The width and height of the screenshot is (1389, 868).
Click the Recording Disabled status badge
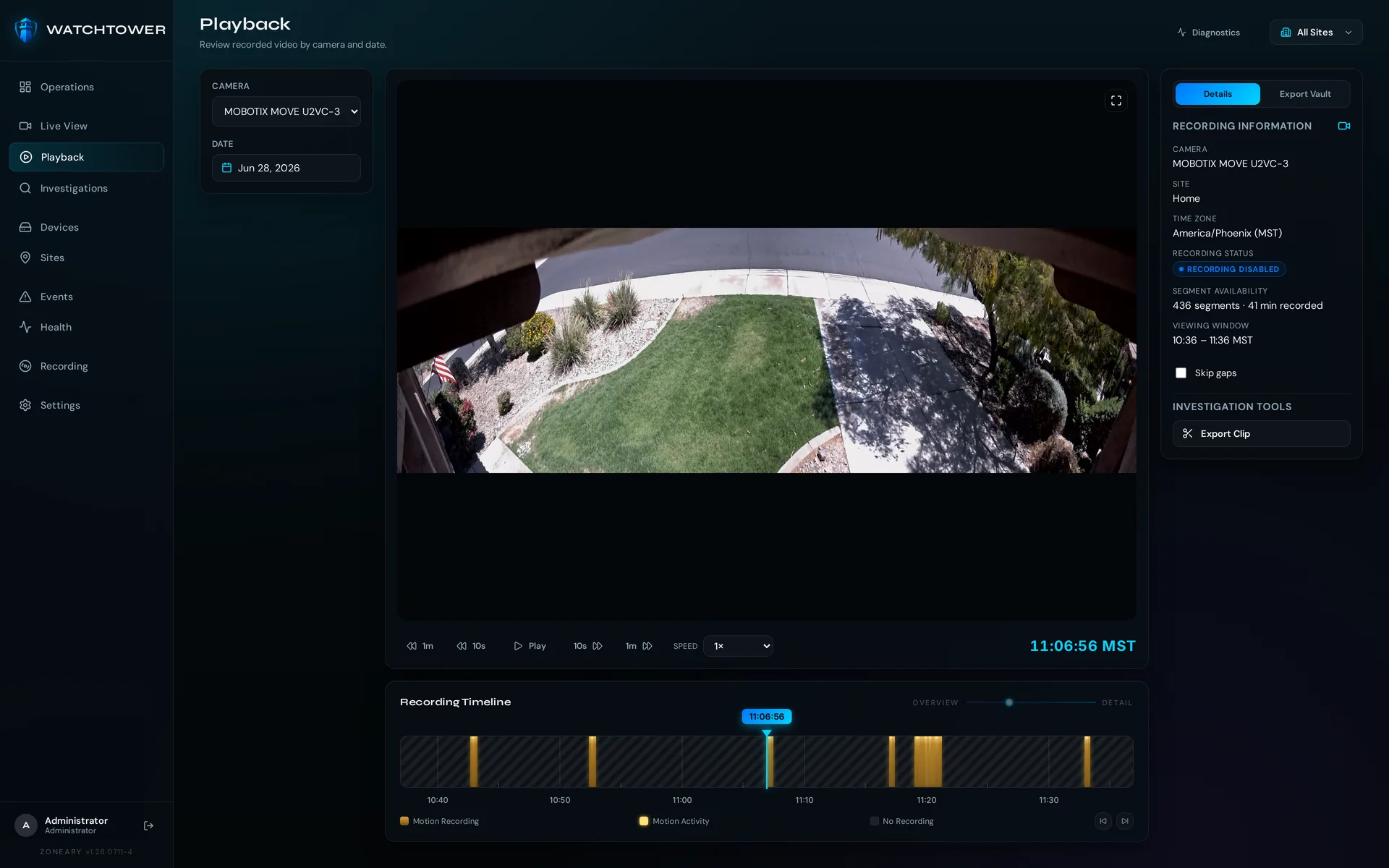pyautogui.click(x=1229, y=269)
